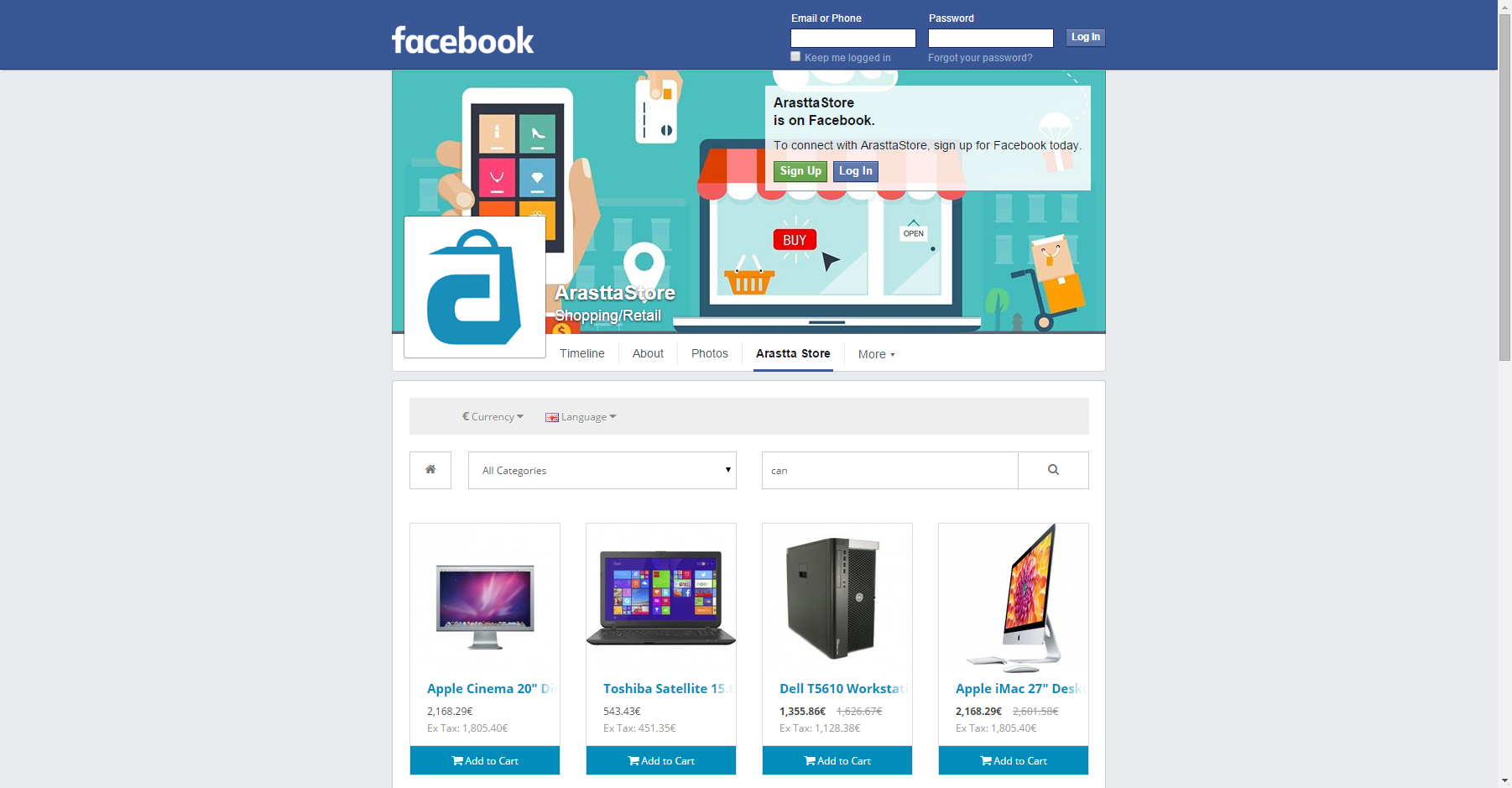
Task: Click the ArasttaStore shopping bag profile picture
Action: click(x=475, y=287)
